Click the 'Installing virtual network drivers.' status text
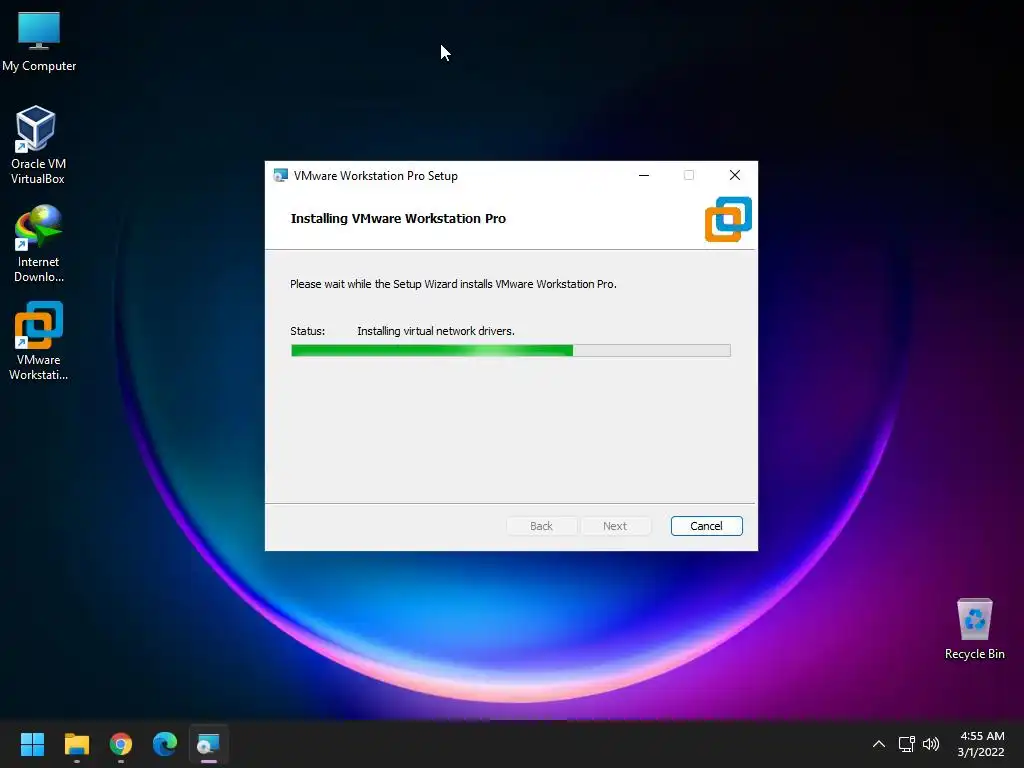1024x768 pixels. (x=436, y=331)
